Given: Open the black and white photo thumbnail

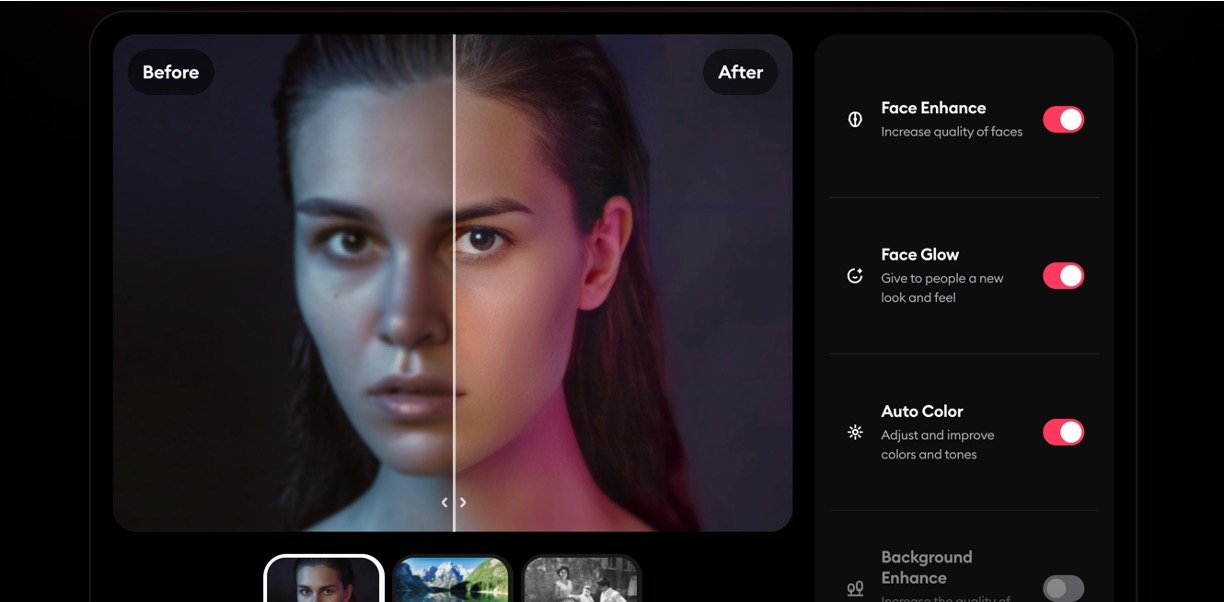Looking at the screenshot, I should click(582, 580).
